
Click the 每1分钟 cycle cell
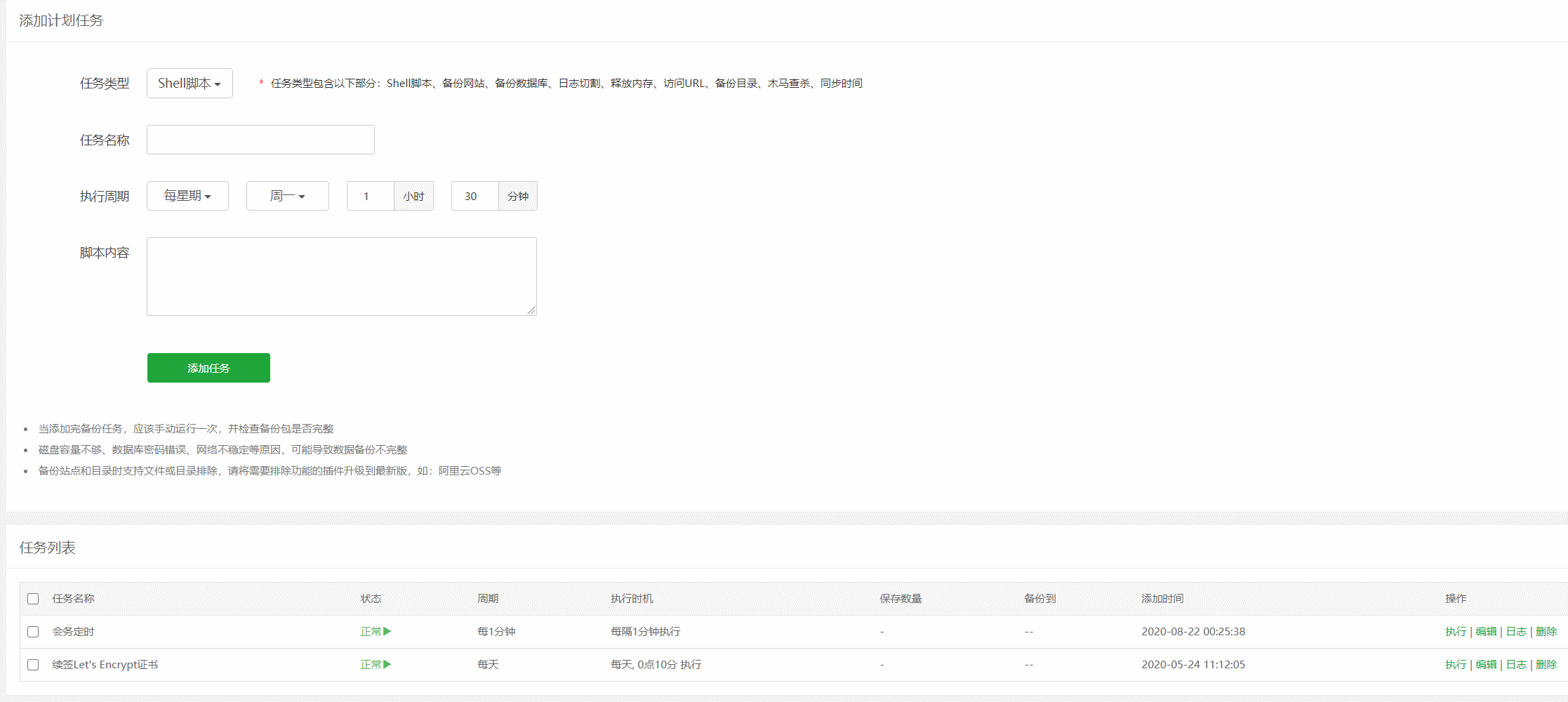tap(496, 632)
